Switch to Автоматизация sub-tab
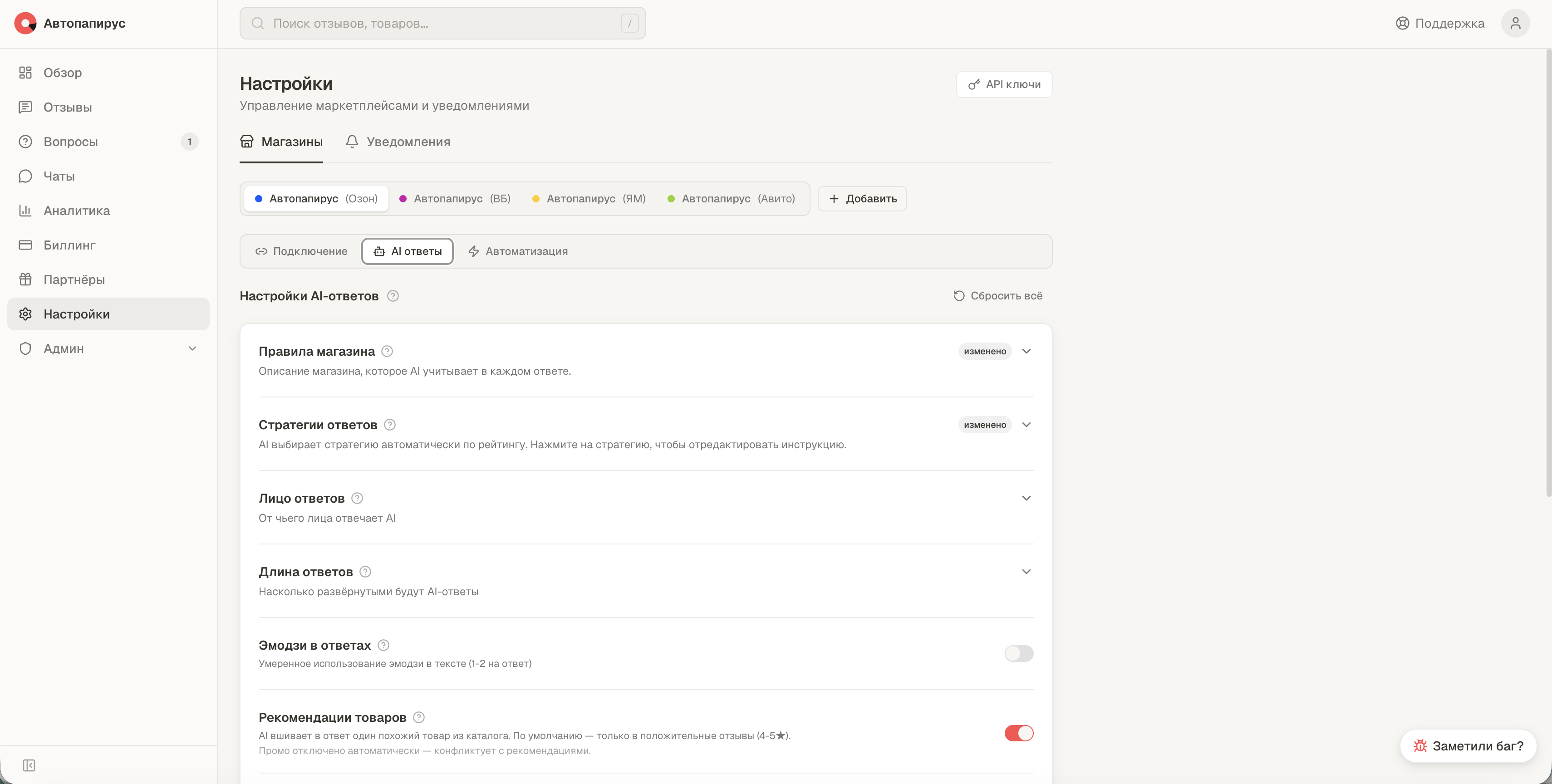The image size is (1552, 784). pyautogui.click(x=518, y=252)
